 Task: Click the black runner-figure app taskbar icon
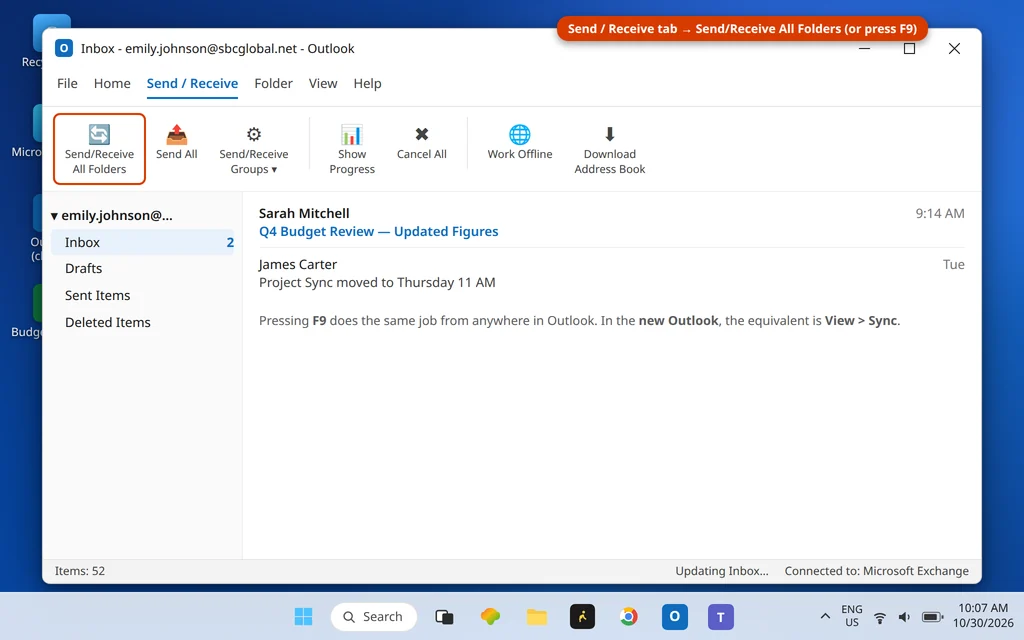(583, 616)
